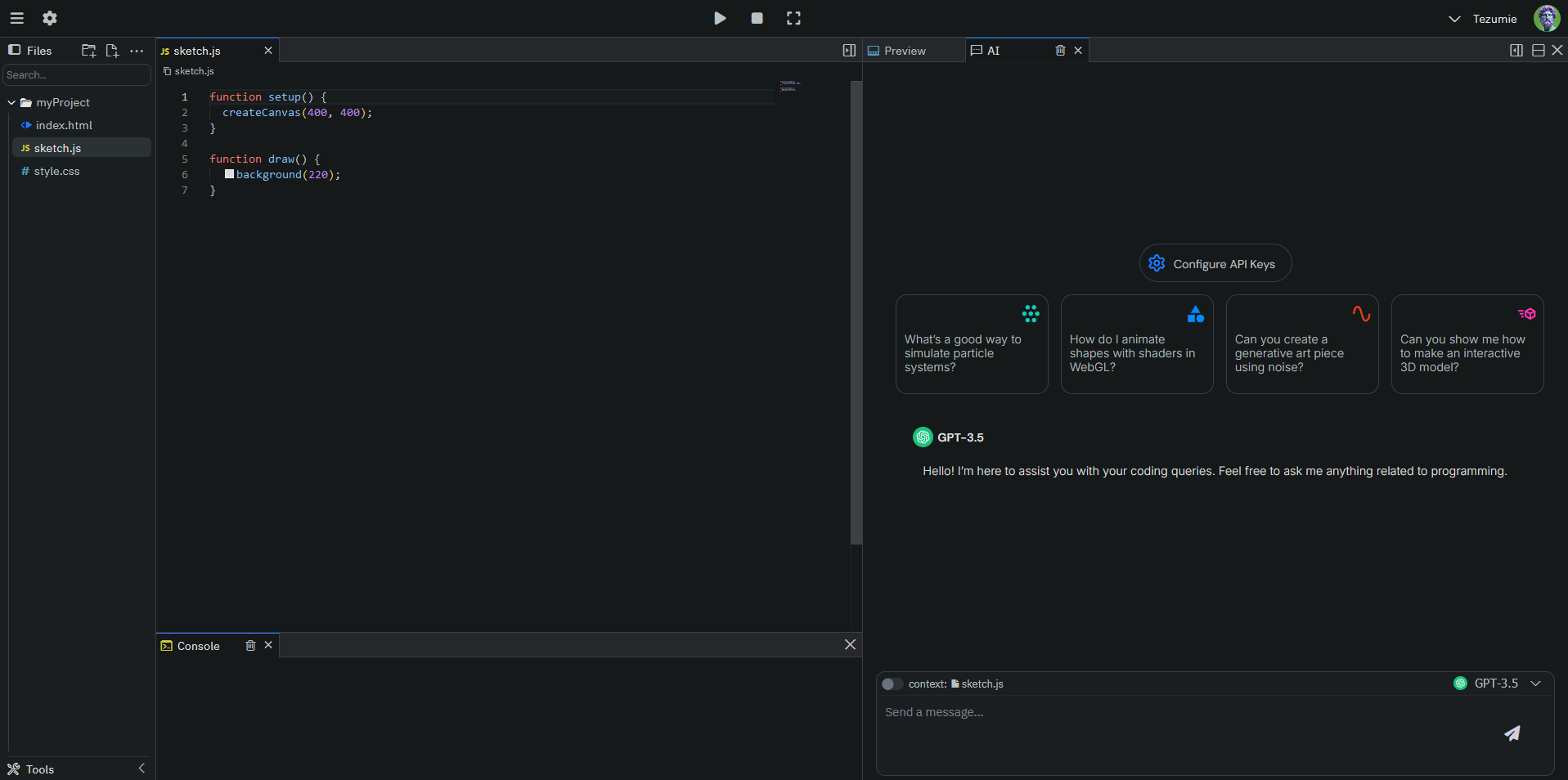Choose the particle systems suggestion card
This screenshot has height=780, width=1568.
click(x=971, y=344)
